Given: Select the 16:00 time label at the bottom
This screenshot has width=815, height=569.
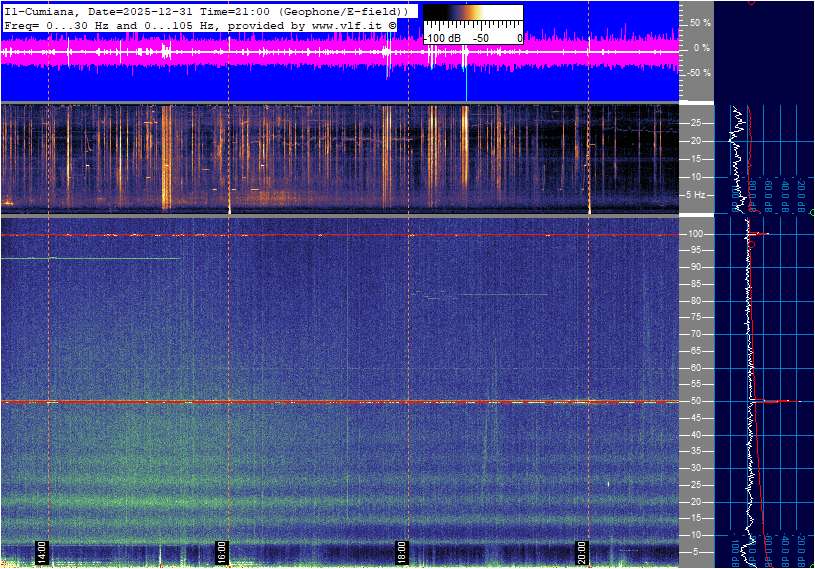Looking at the screenshot, I should (x=222, y=552).
